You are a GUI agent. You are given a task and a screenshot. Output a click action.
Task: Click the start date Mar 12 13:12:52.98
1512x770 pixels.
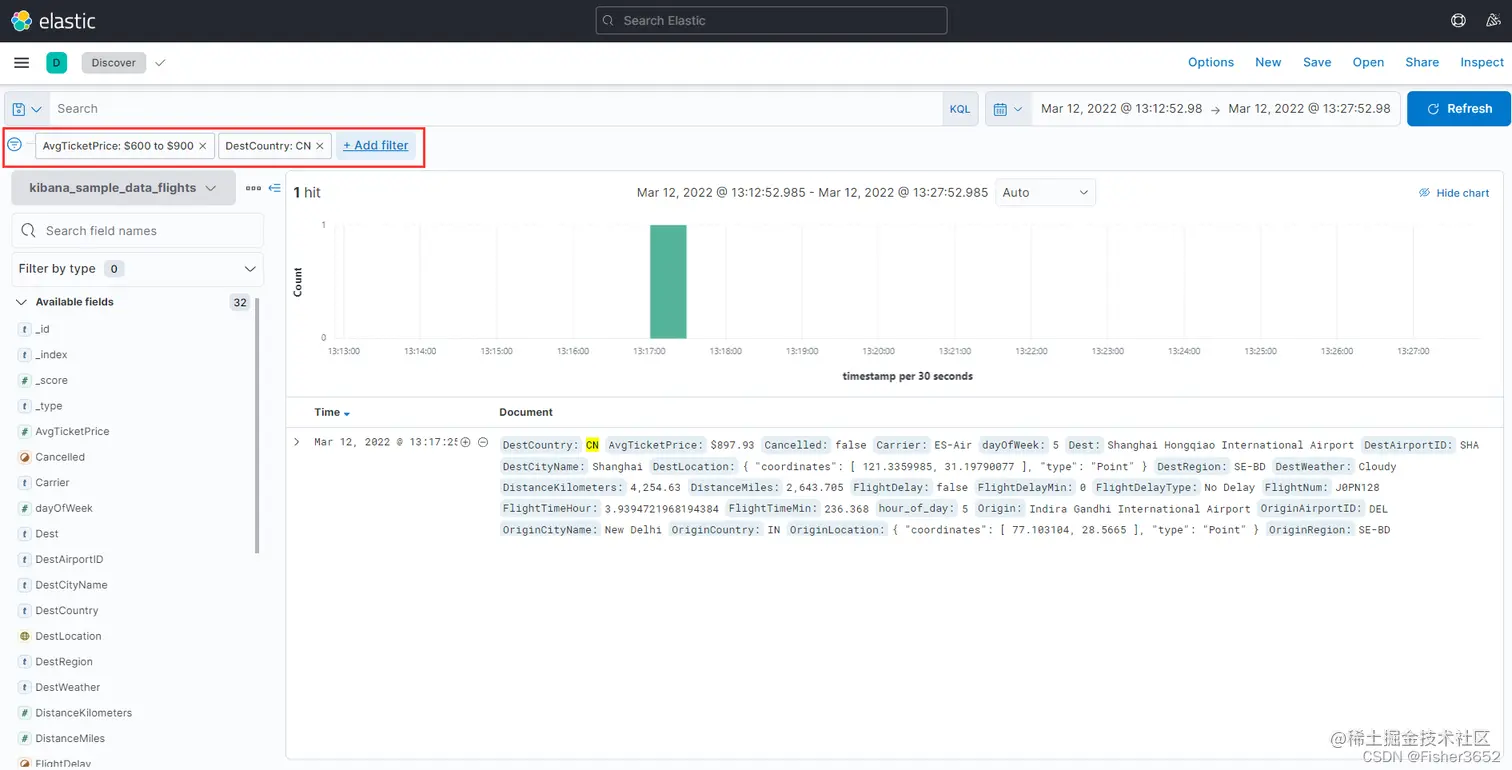click(x=1121, y=109)
